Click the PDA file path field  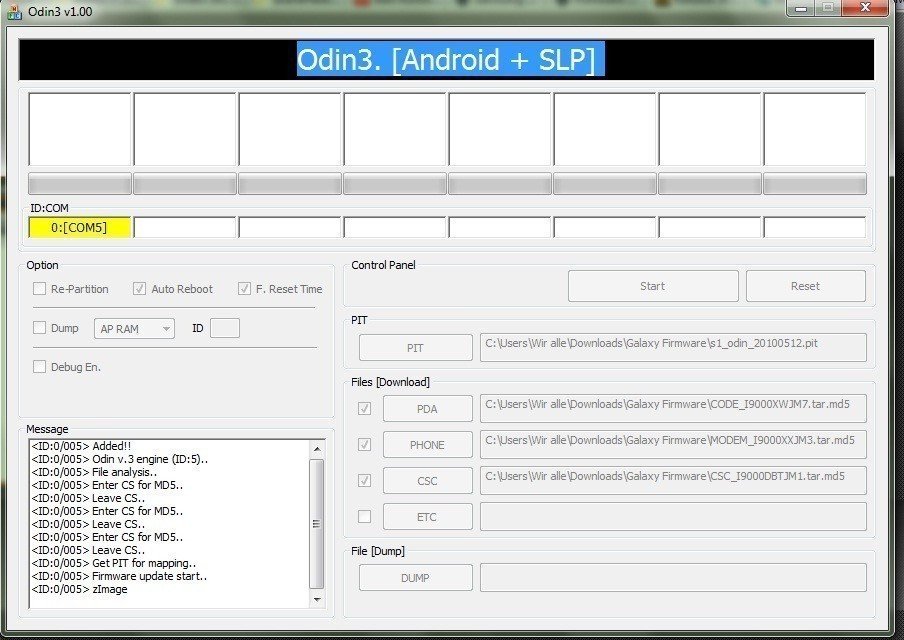point(673,409)
